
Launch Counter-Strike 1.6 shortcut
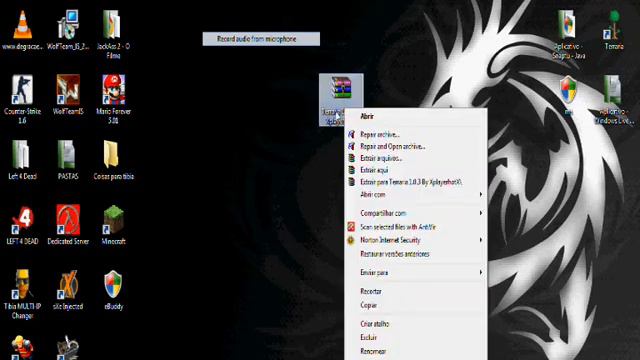tap(22, 90)
